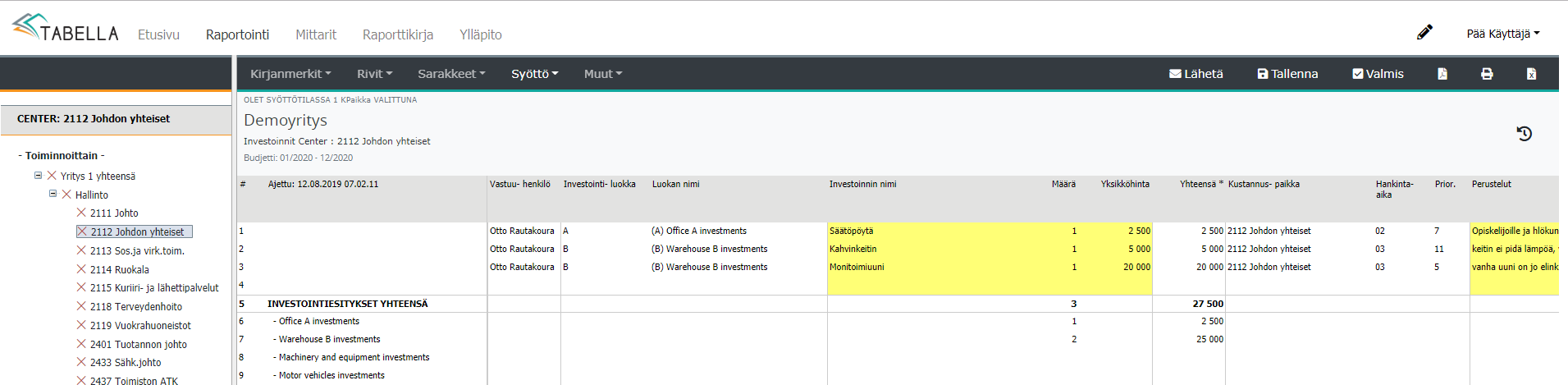Select 2401 Tuotannon johto in tree
This screenshot has width=1568, height=385.
coord(138,345)
